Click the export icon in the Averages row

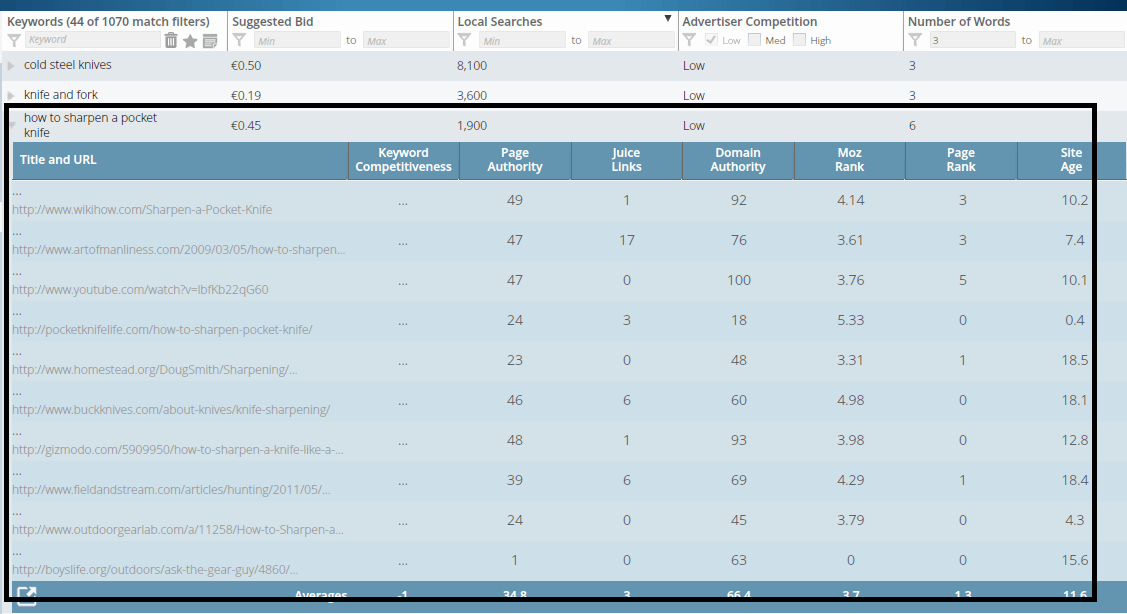coord(26,596)
